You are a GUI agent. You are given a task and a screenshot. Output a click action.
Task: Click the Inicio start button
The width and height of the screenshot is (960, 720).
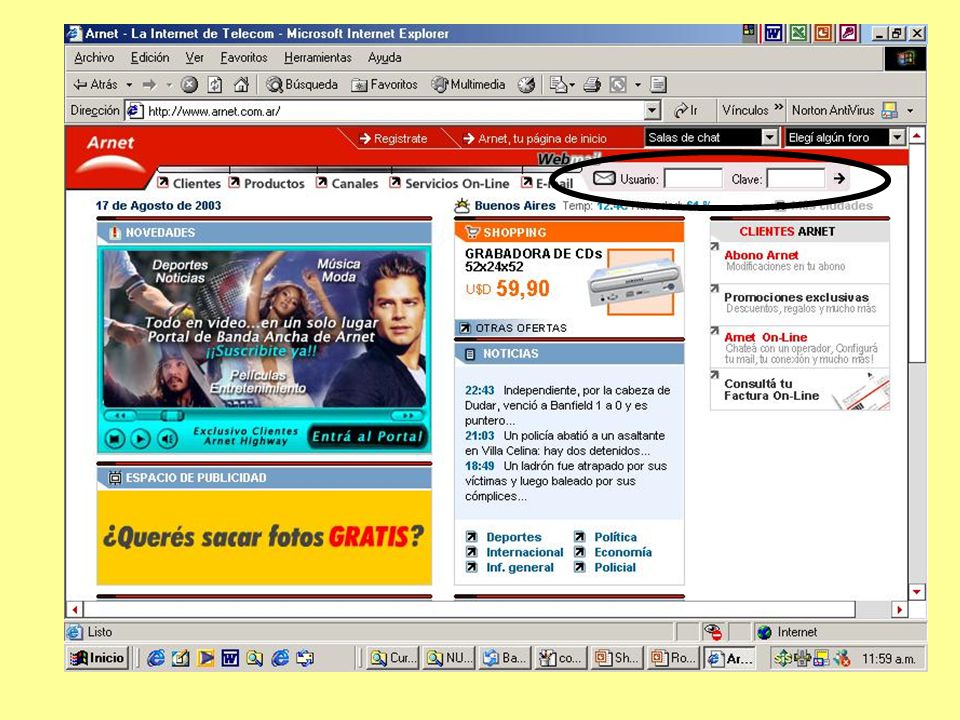pos(97,658)
